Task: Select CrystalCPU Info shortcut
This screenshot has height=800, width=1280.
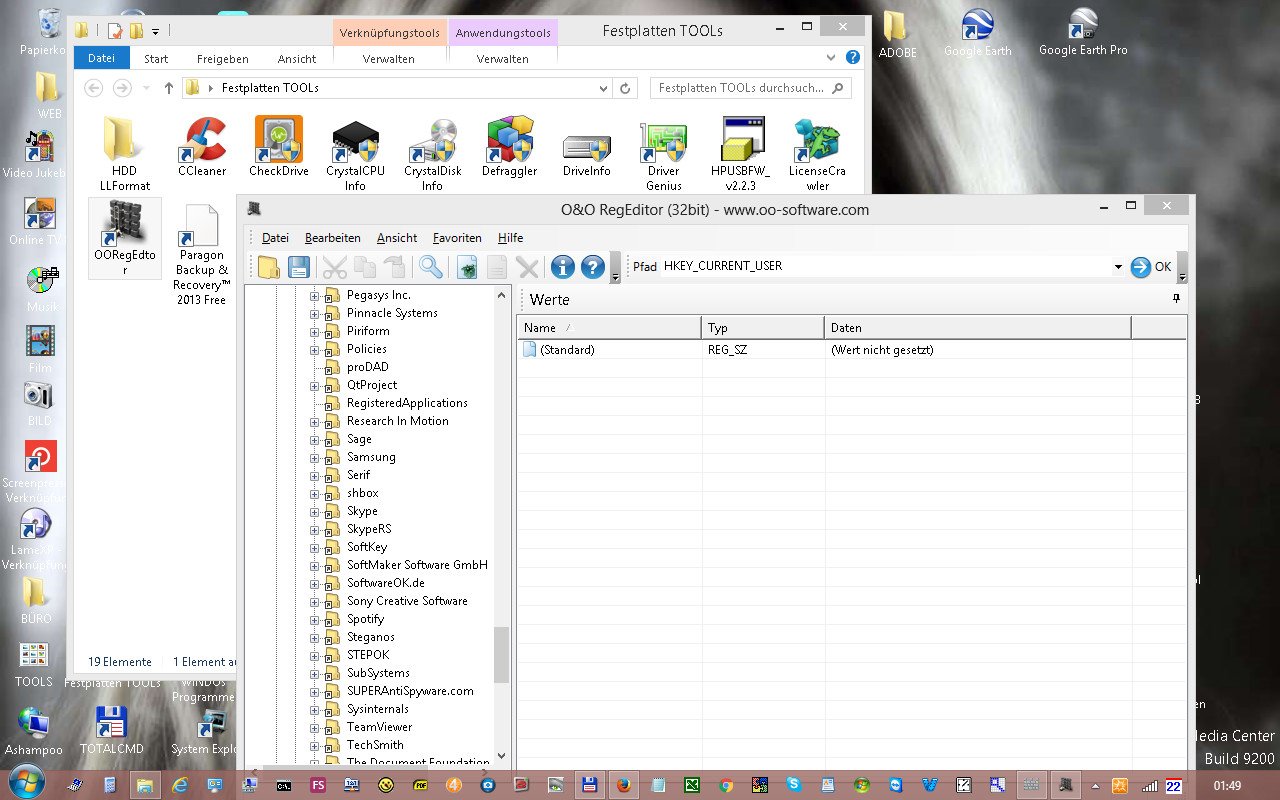Action: point(355,154)
